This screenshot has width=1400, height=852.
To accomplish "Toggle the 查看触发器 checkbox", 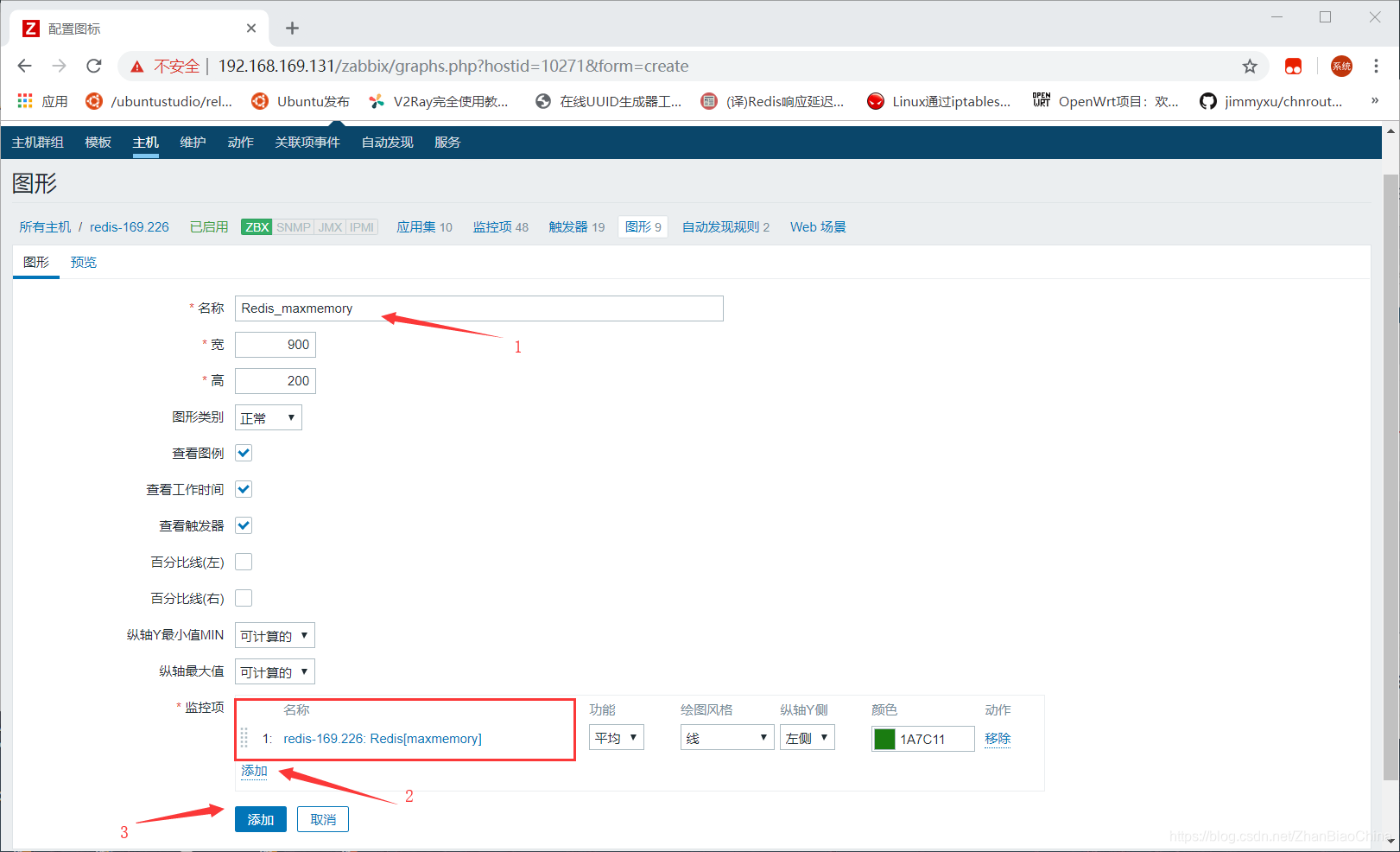I will 244,525.
